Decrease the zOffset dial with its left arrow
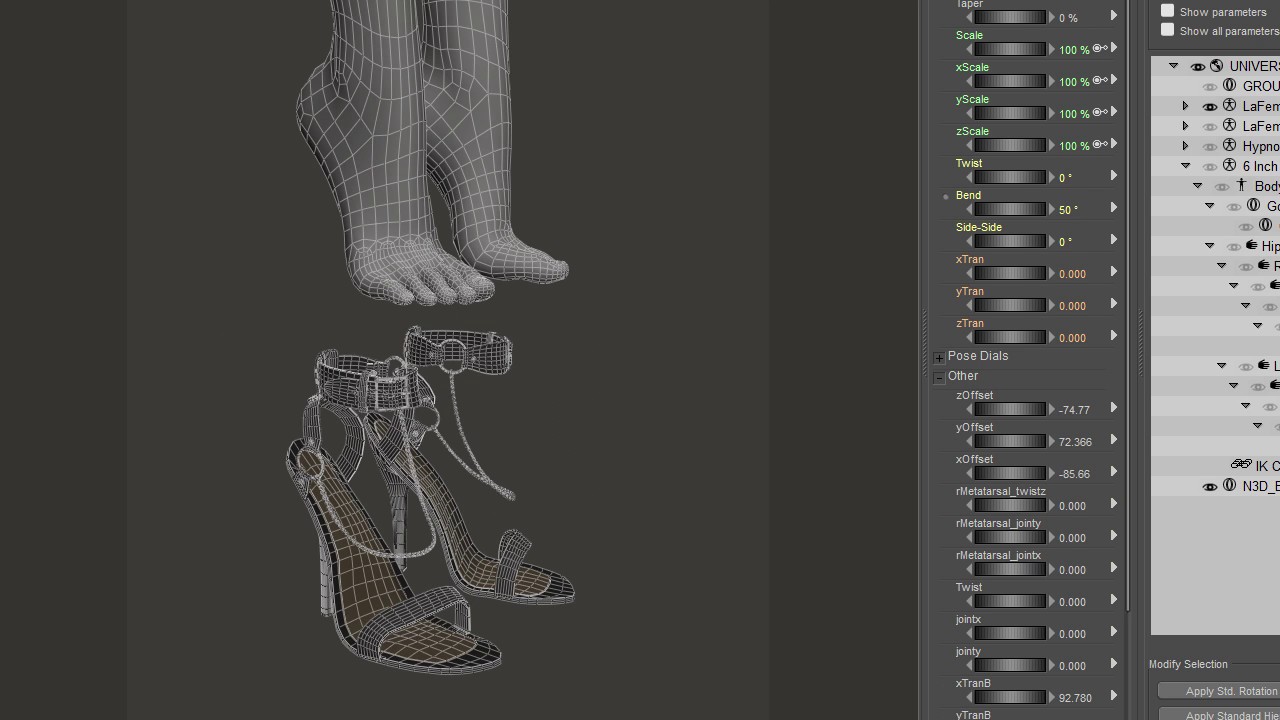This screenshot has height=720, width=1280. (x=969, y=409)
